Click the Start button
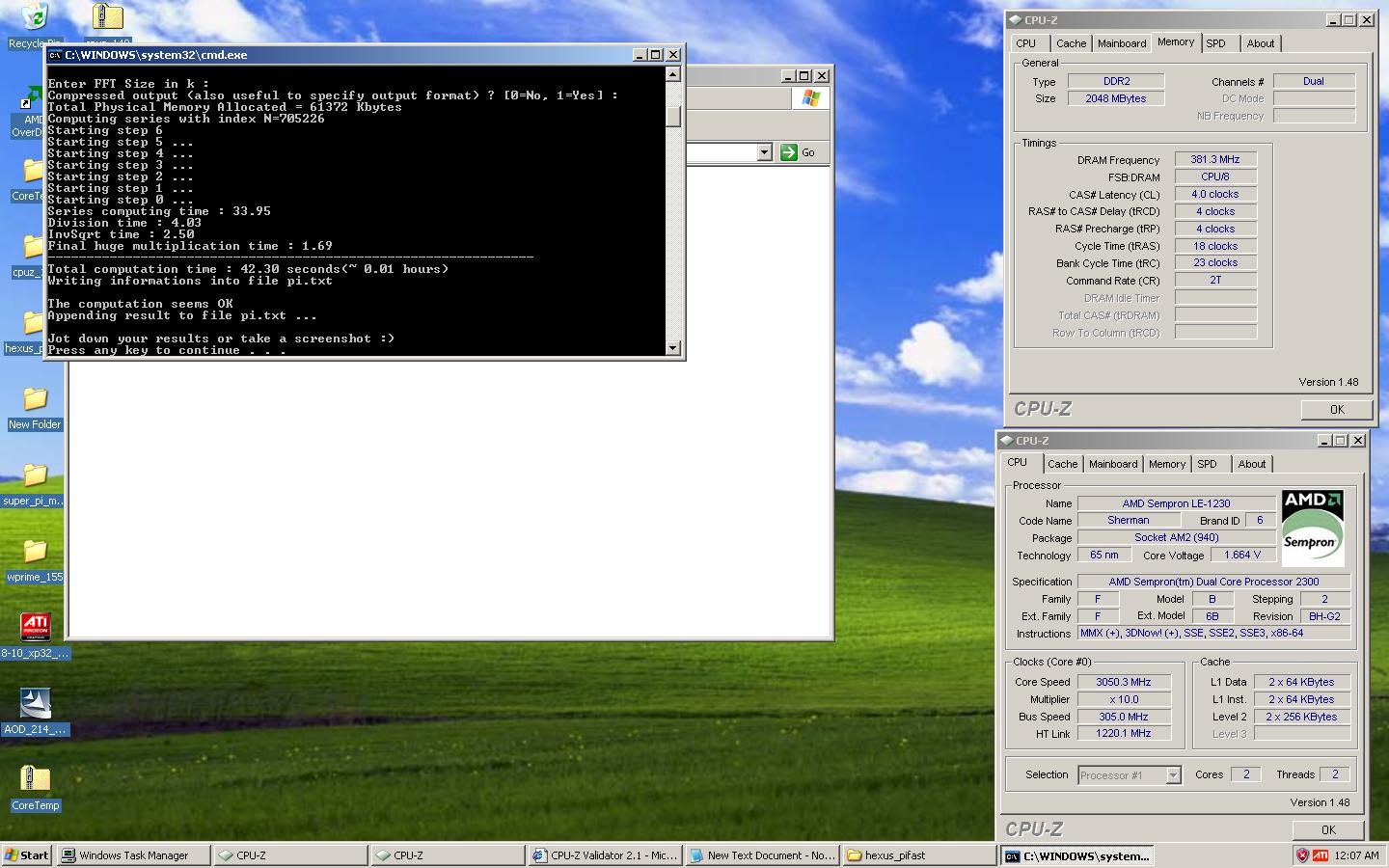1389x868 pixels. pos(27,855)
